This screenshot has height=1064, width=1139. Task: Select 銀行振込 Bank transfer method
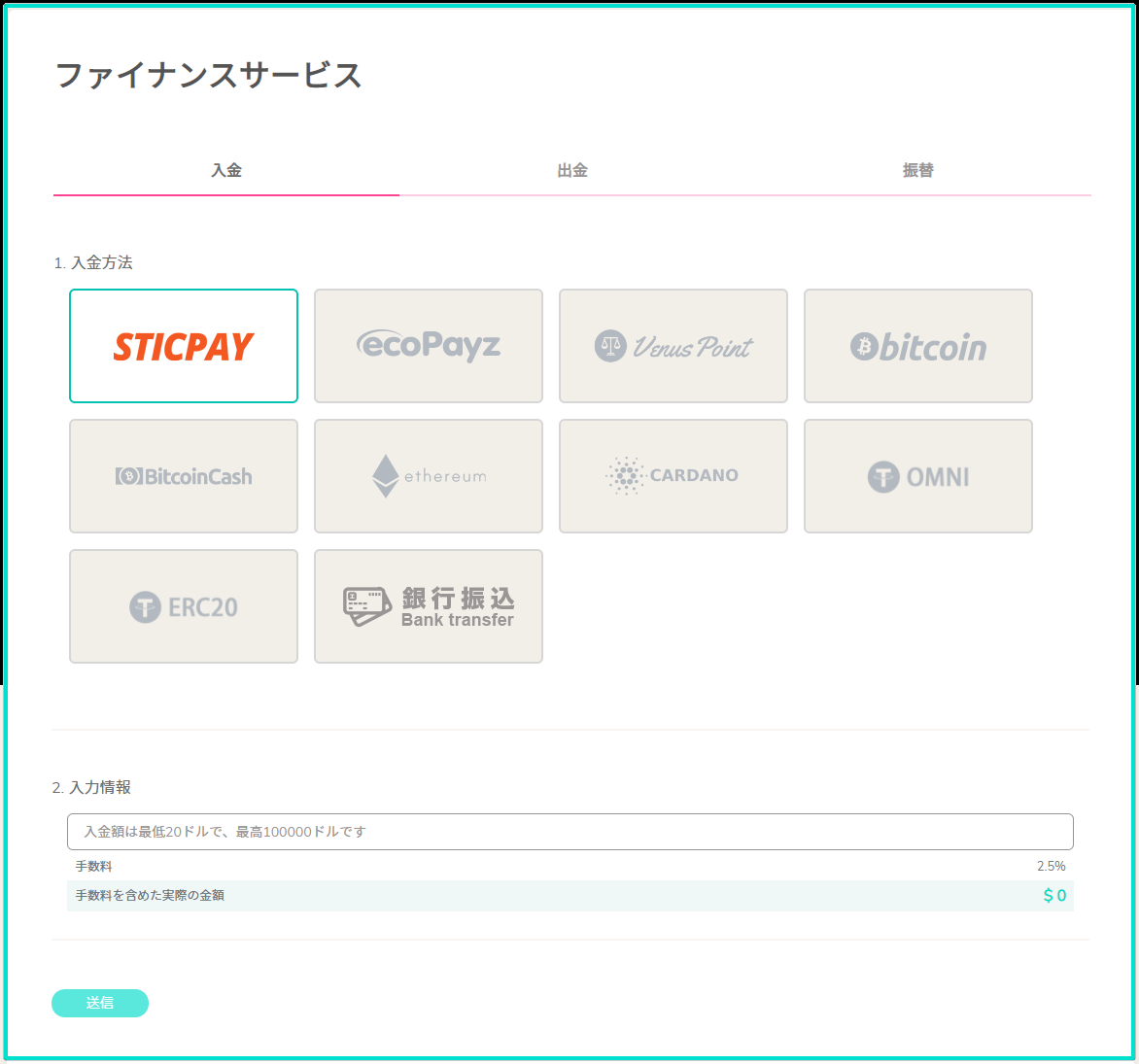pyautogui.click(x=429, y=605)
